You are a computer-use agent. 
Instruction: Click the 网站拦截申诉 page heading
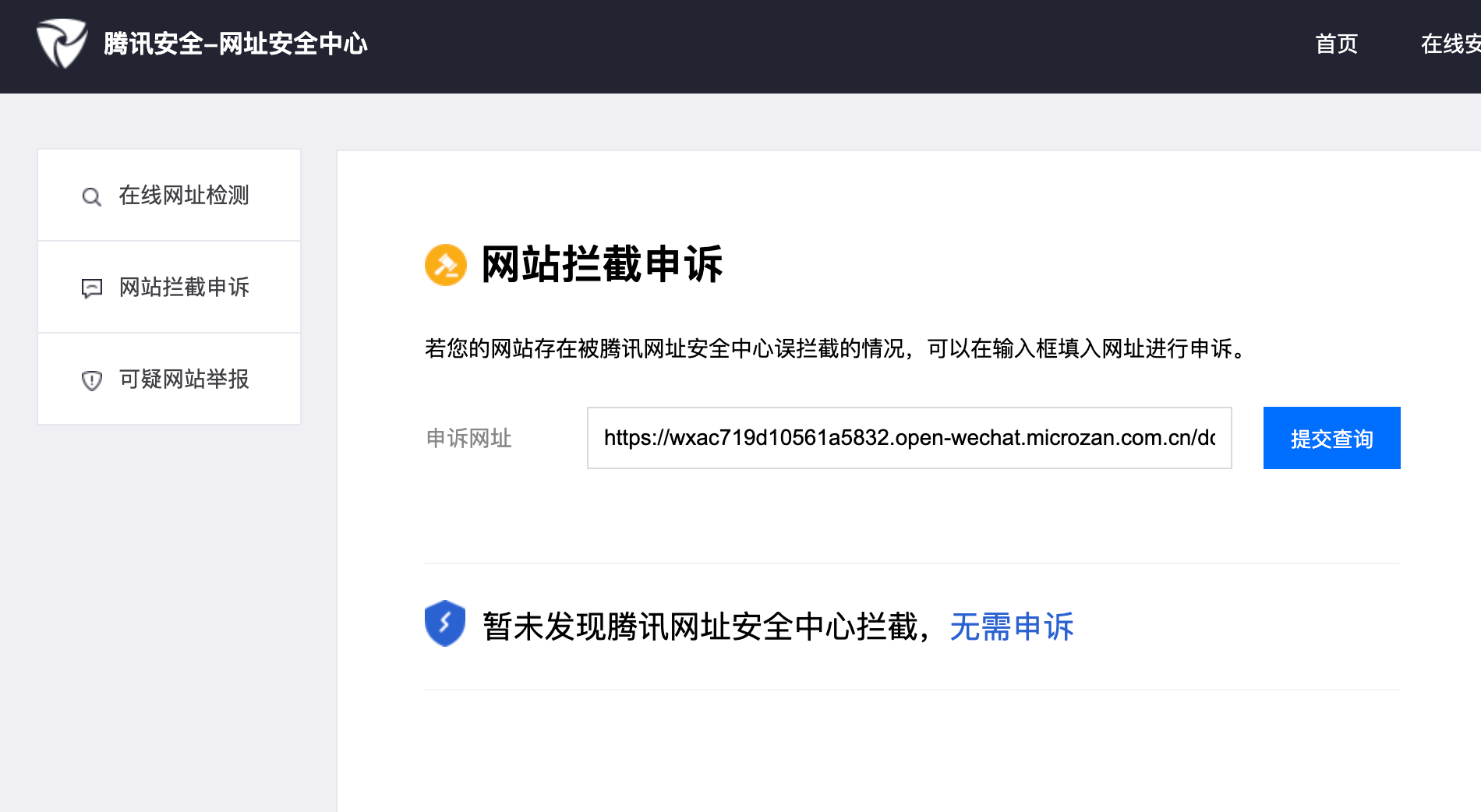603,264
